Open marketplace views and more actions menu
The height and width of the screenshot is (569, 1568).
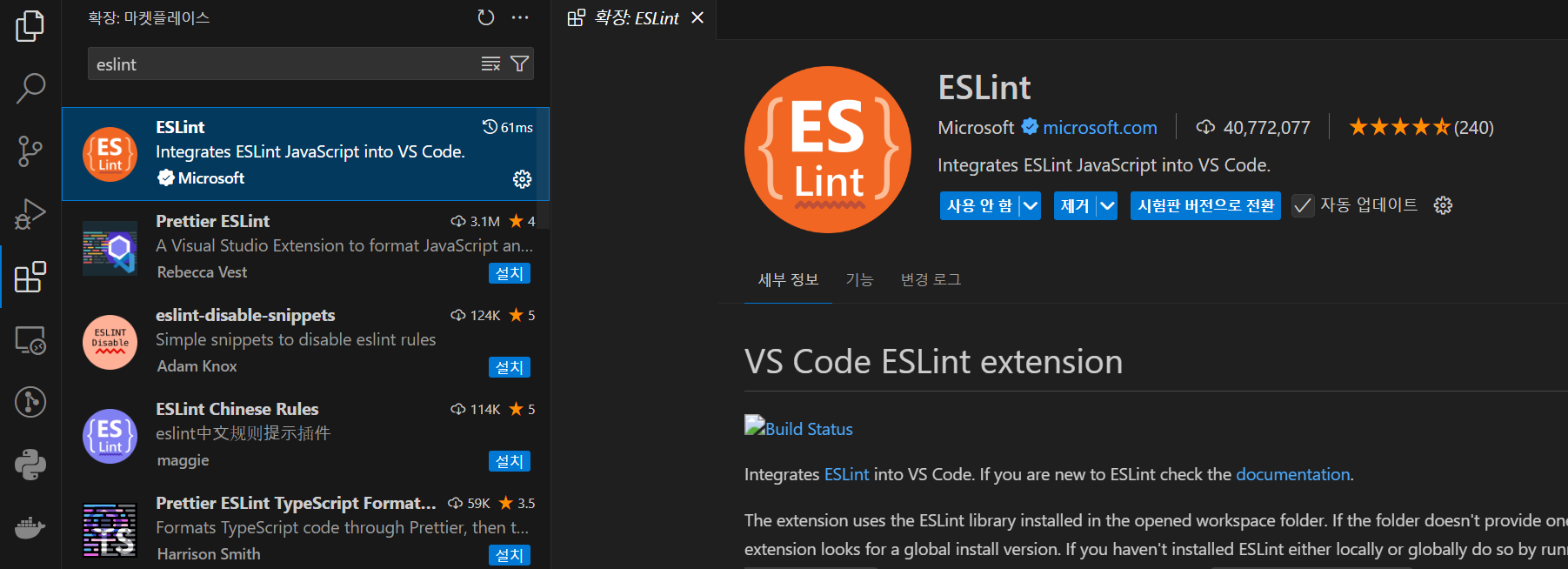pos(520,17)
